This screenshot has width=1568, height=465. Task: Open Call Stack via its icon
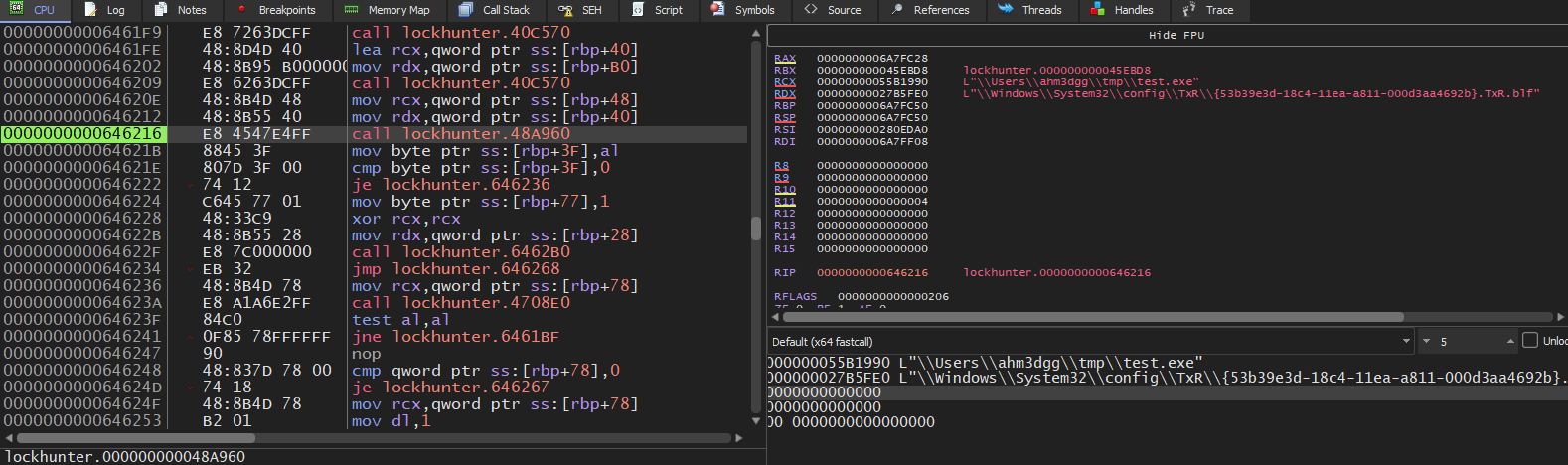pos(466,10)
